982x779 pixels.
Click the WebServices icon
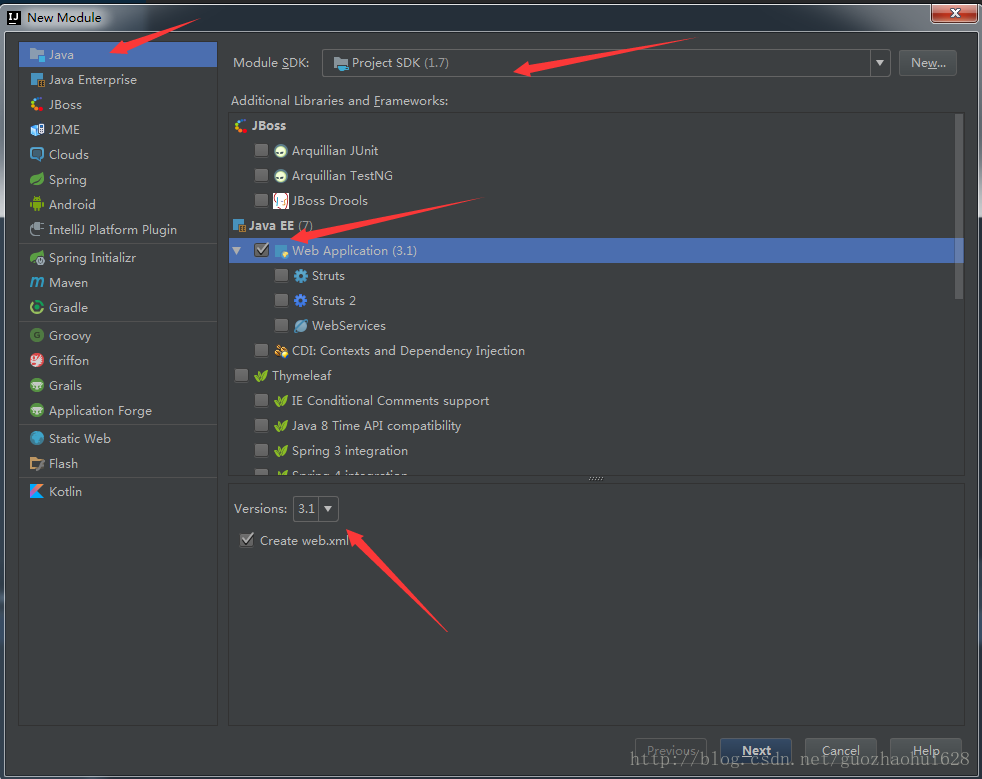click(x=301, y=326)
